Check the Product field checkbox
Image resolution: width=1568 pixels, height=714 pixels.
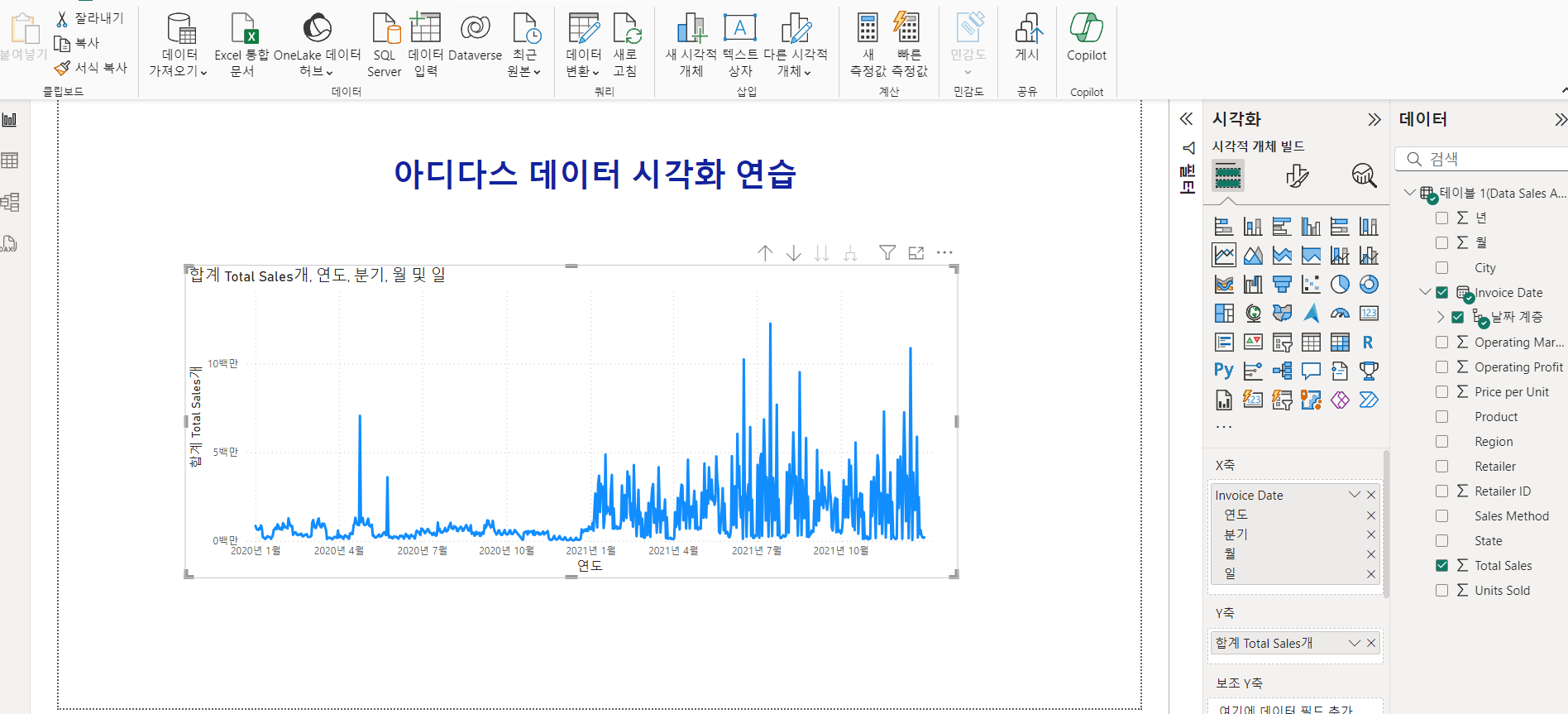(1441, 417)
